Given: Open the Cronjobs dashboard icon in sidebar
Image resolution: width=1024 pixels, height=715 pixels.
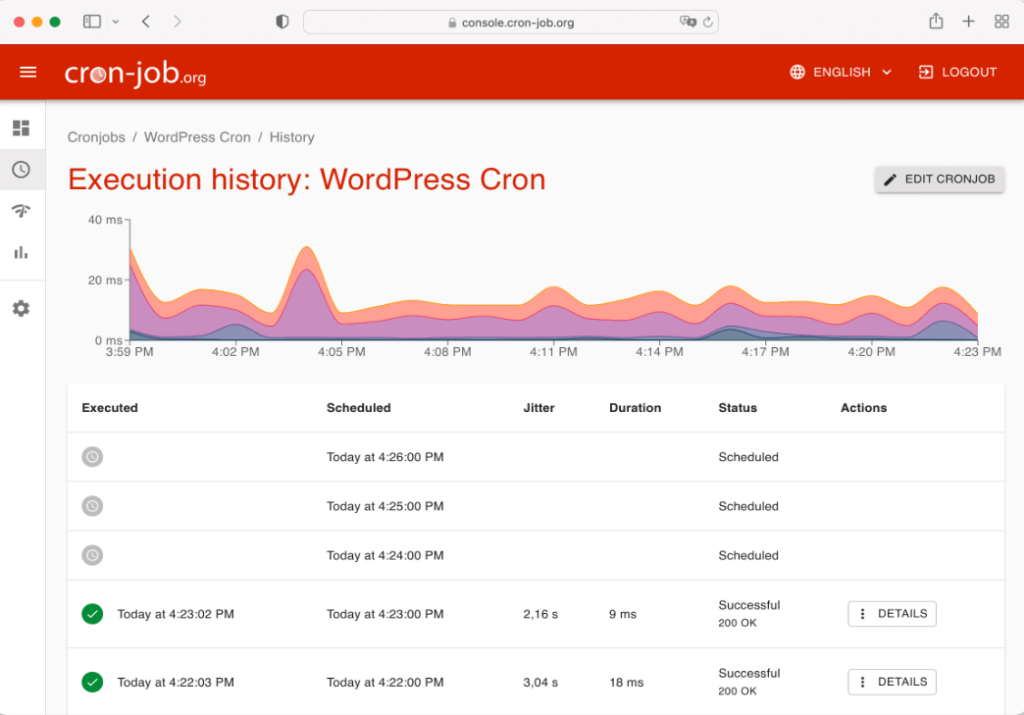Looking at the screenshot, I should [x=21, y=128].
